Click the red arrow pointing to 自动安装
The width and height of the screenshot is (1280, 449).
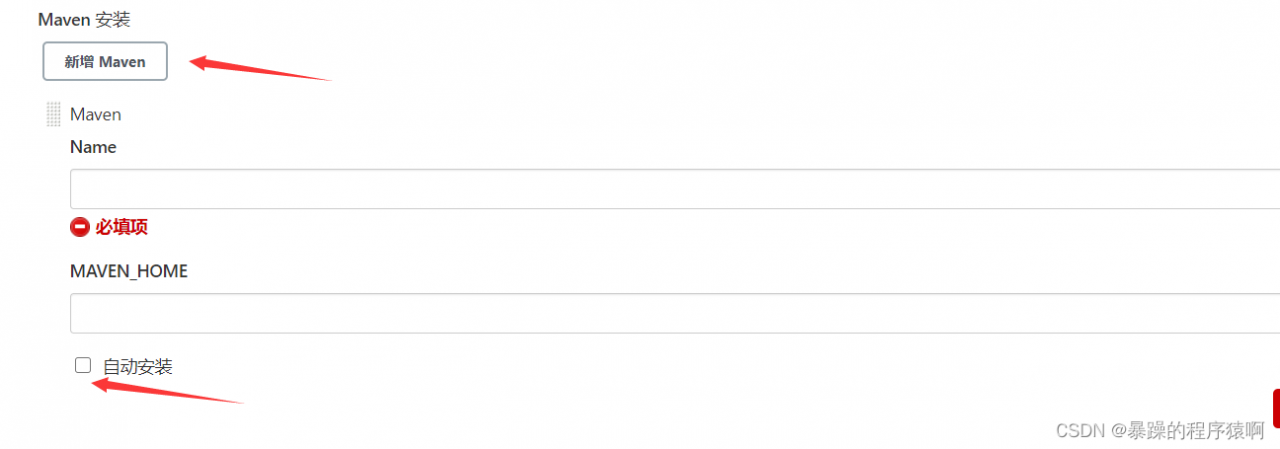pyautogui.click(x=167, y=391)
